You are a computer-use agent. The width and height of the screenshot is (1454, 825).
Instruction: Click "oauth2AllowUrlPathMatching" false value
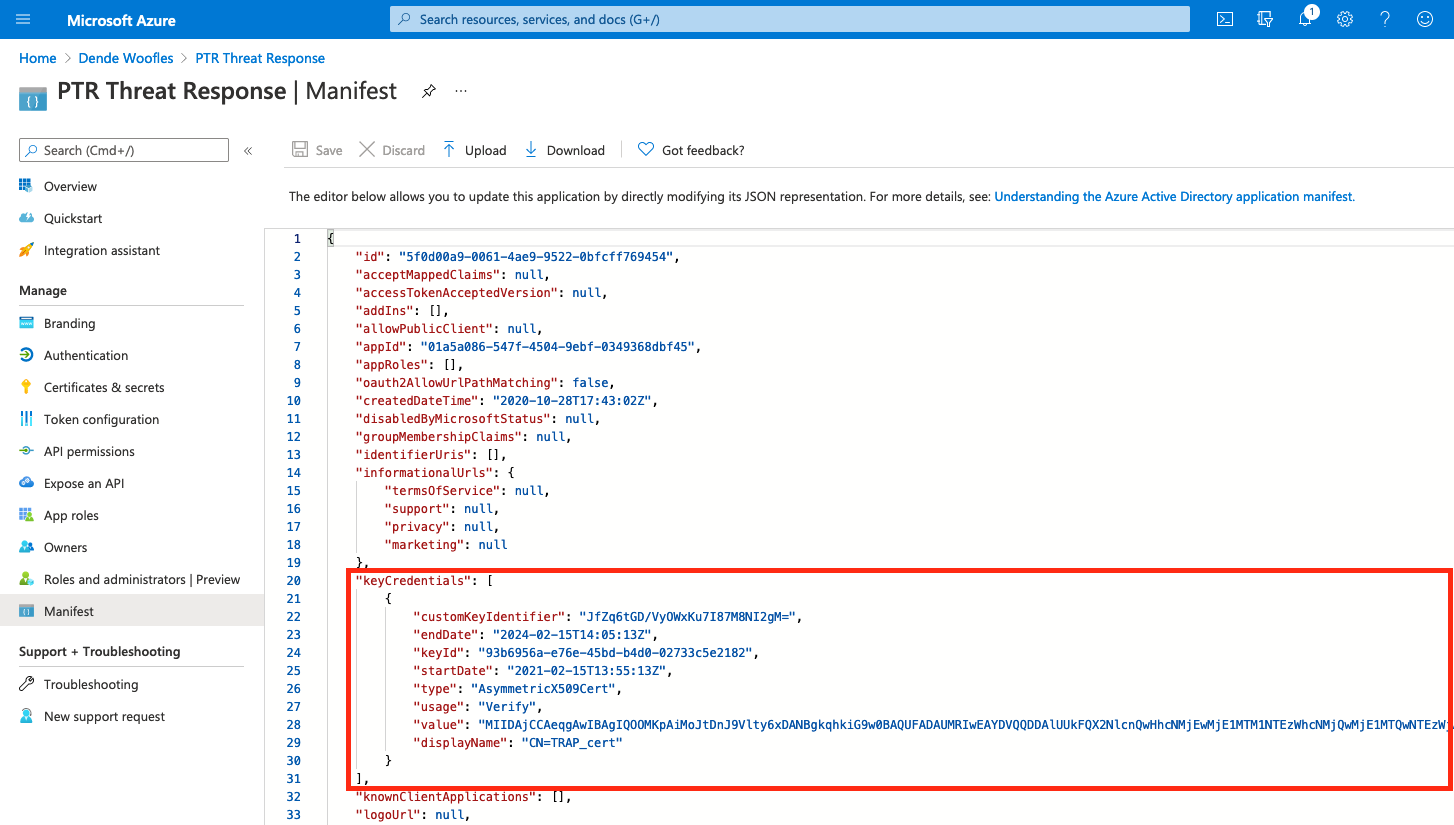[590, 382]
